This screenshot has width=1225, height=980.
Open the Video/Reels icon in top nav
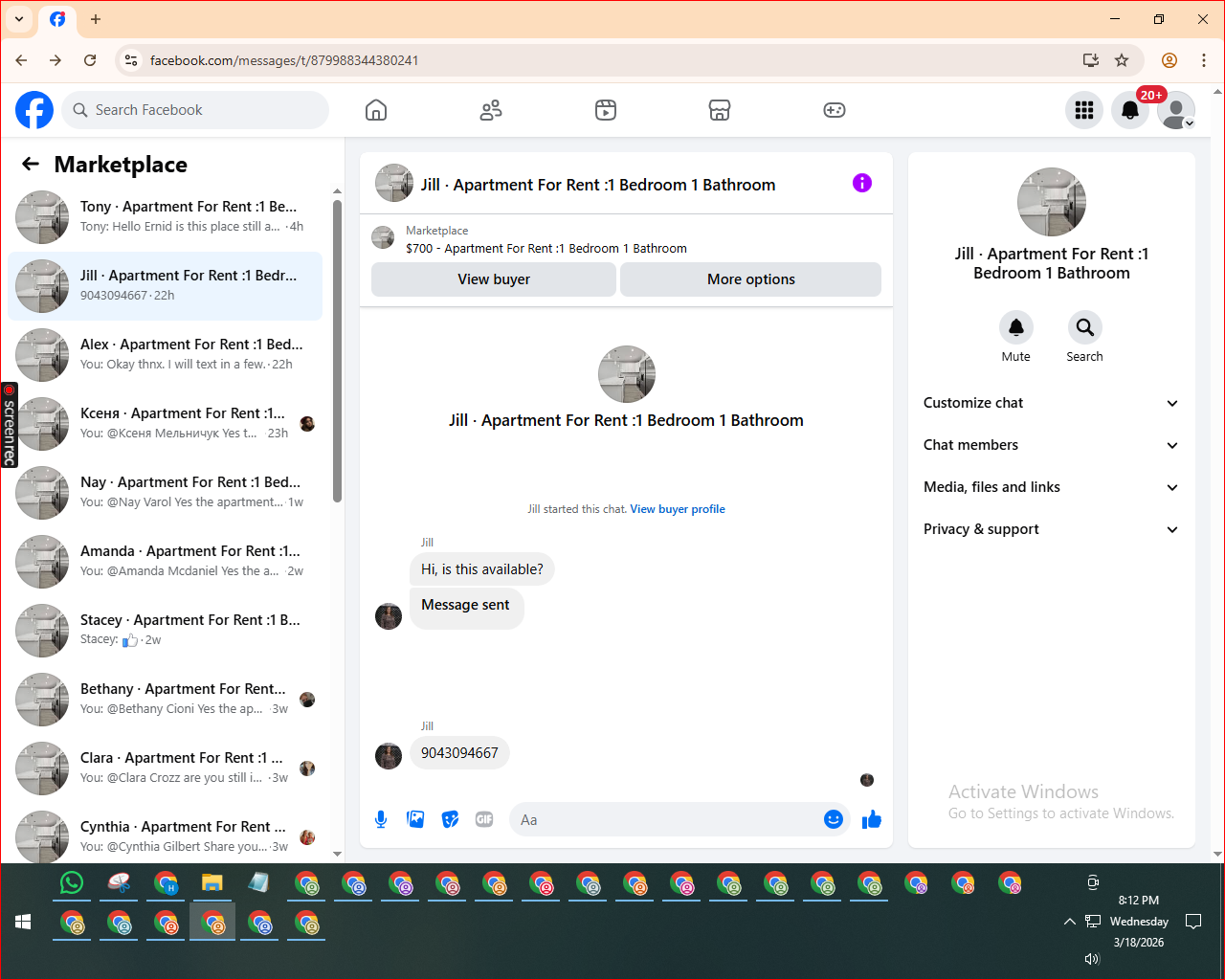606,110
